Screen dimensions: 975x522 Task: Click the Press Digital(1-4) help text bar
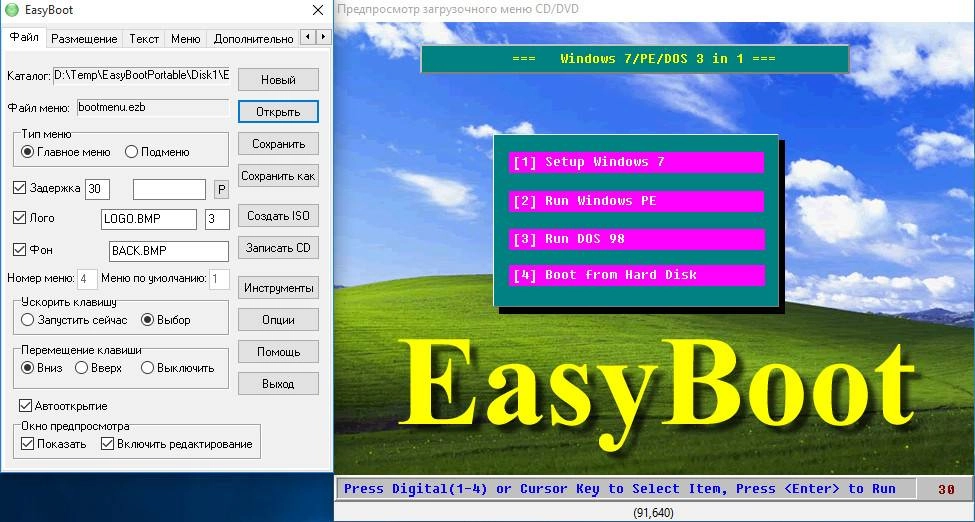coord(627,489)
